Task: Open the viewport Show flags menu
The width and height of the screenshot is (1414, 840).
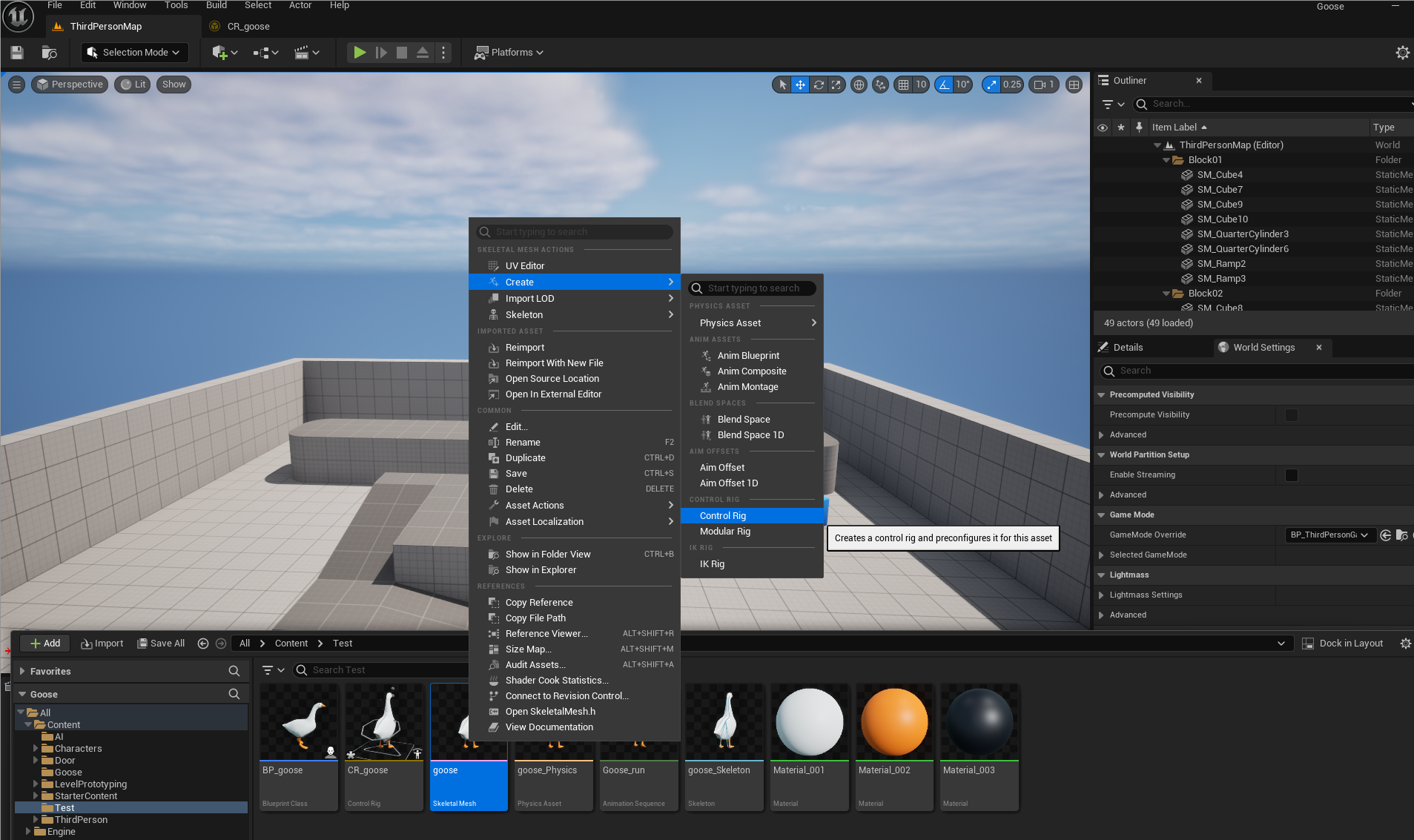Action: pyautogui.click(x=174, y=85)
